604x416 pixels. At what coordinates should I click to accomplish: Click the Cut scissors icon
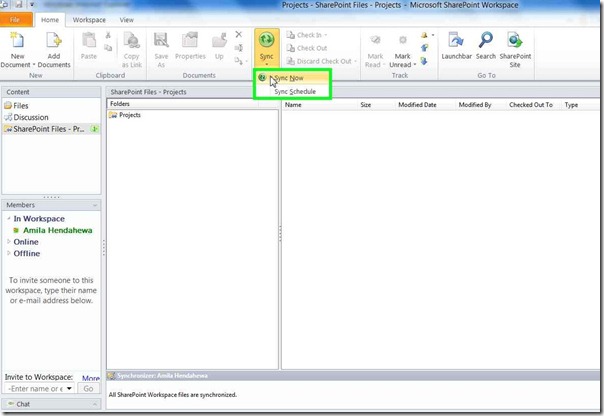[x=108, y=35]
